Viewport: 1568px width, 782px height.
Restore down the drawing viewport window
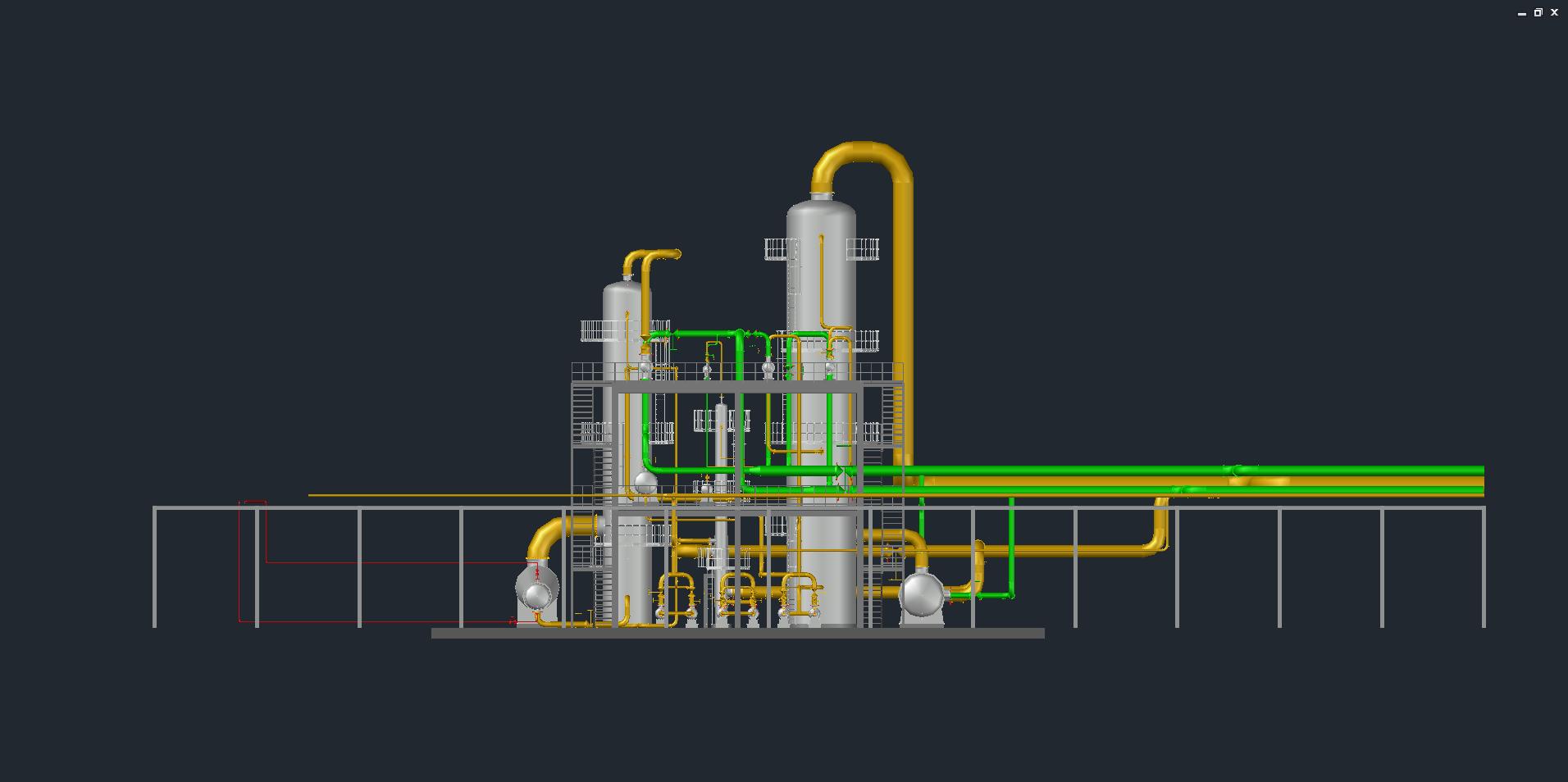pyautogui.click(x=1538, y=12)
